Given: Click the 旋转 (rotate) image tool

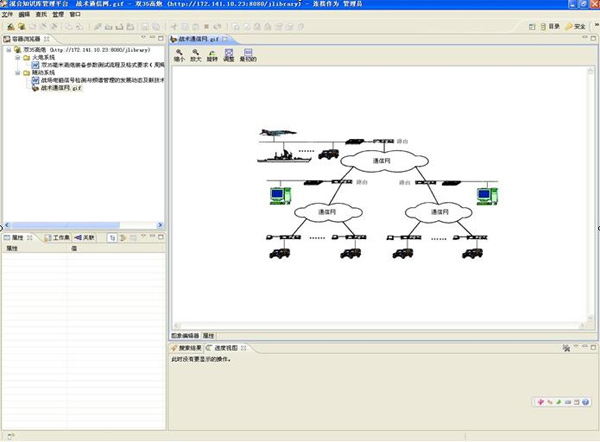Looking at the screenshot, I should point(212,54).
